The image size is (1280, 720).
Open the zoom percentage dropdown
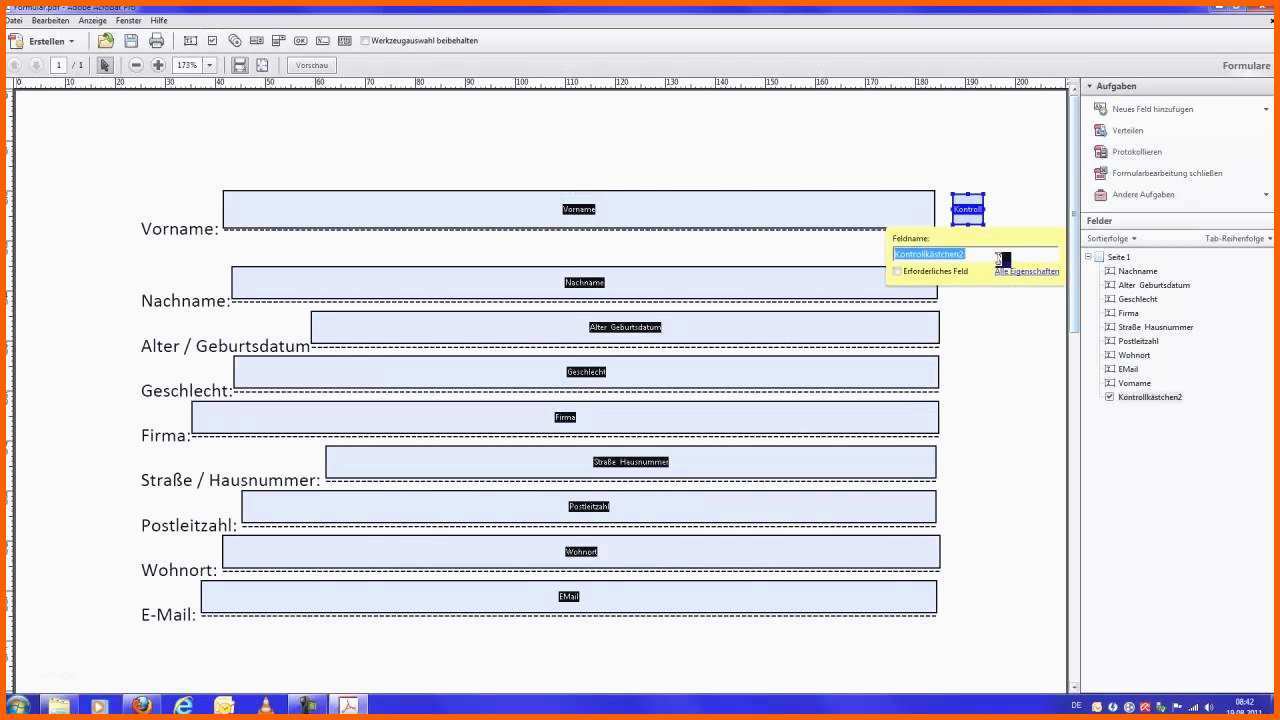[x=210, y=65]
